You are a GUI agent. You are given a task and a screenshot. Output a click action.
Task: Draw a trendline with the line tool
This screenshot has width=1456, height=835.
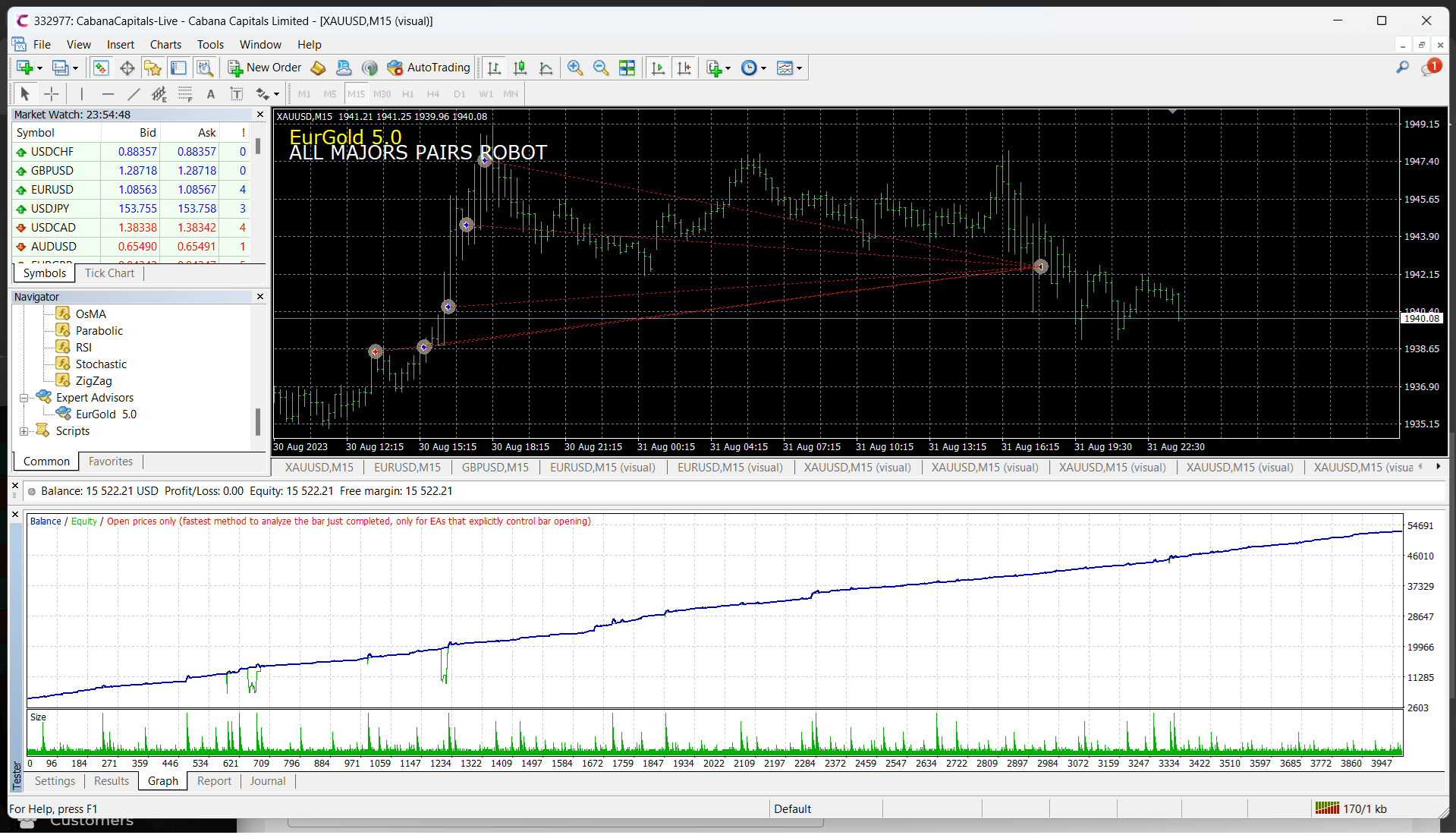[x=134, y=94]
